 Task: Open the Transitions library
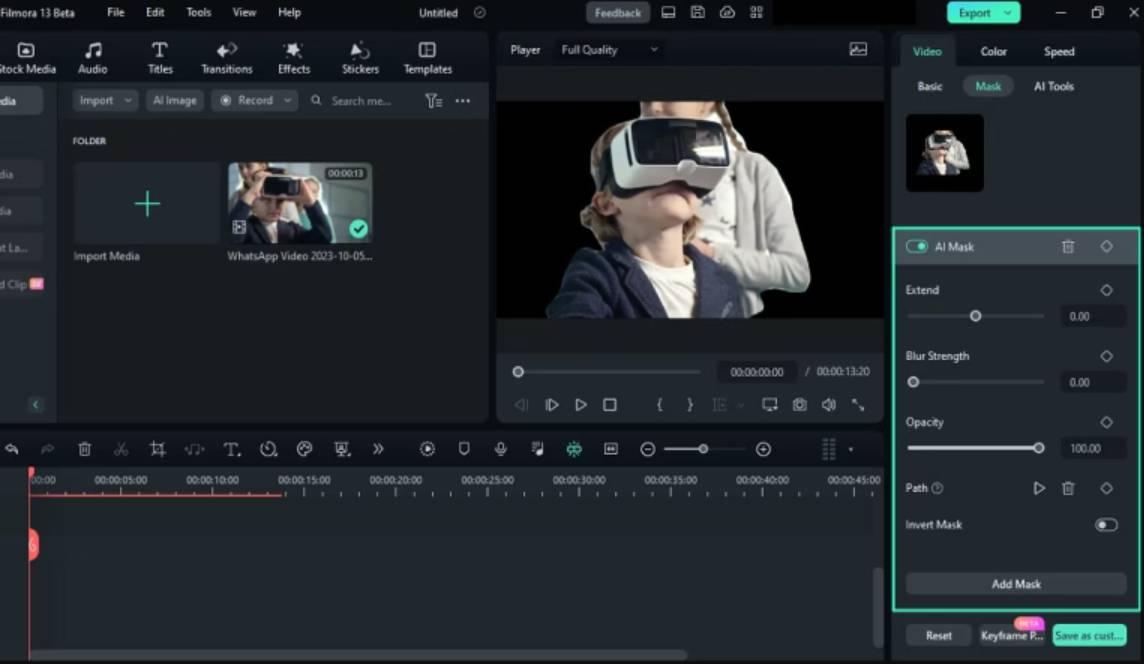click(227, 58)
